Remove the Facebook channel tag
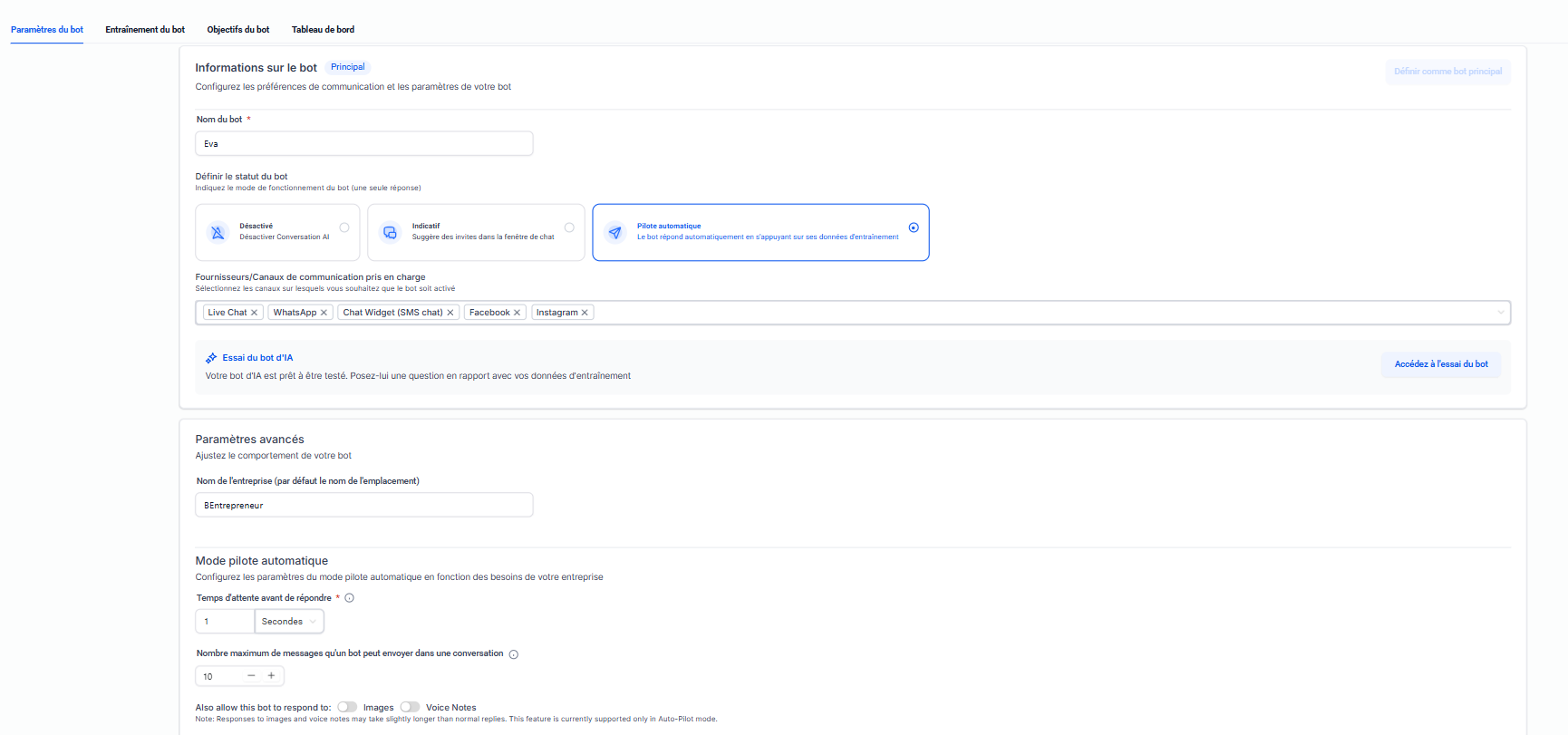 [518, 313]
